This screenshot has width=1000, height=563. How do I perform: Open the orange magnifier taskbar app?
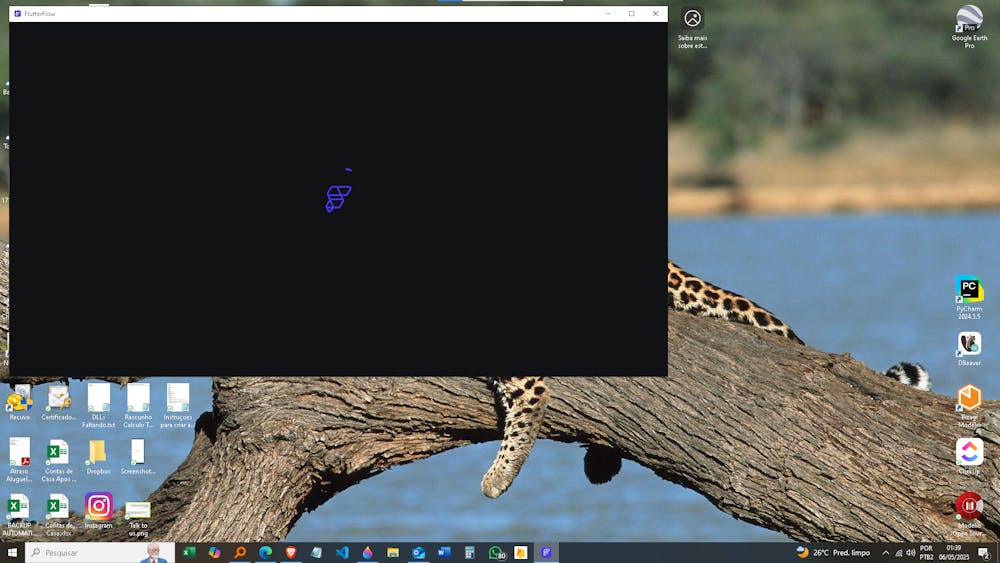240,552
